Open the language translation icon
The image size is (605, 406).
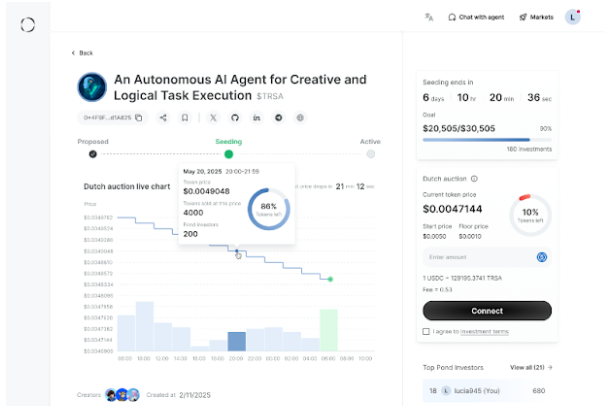(x=429, y=17)
